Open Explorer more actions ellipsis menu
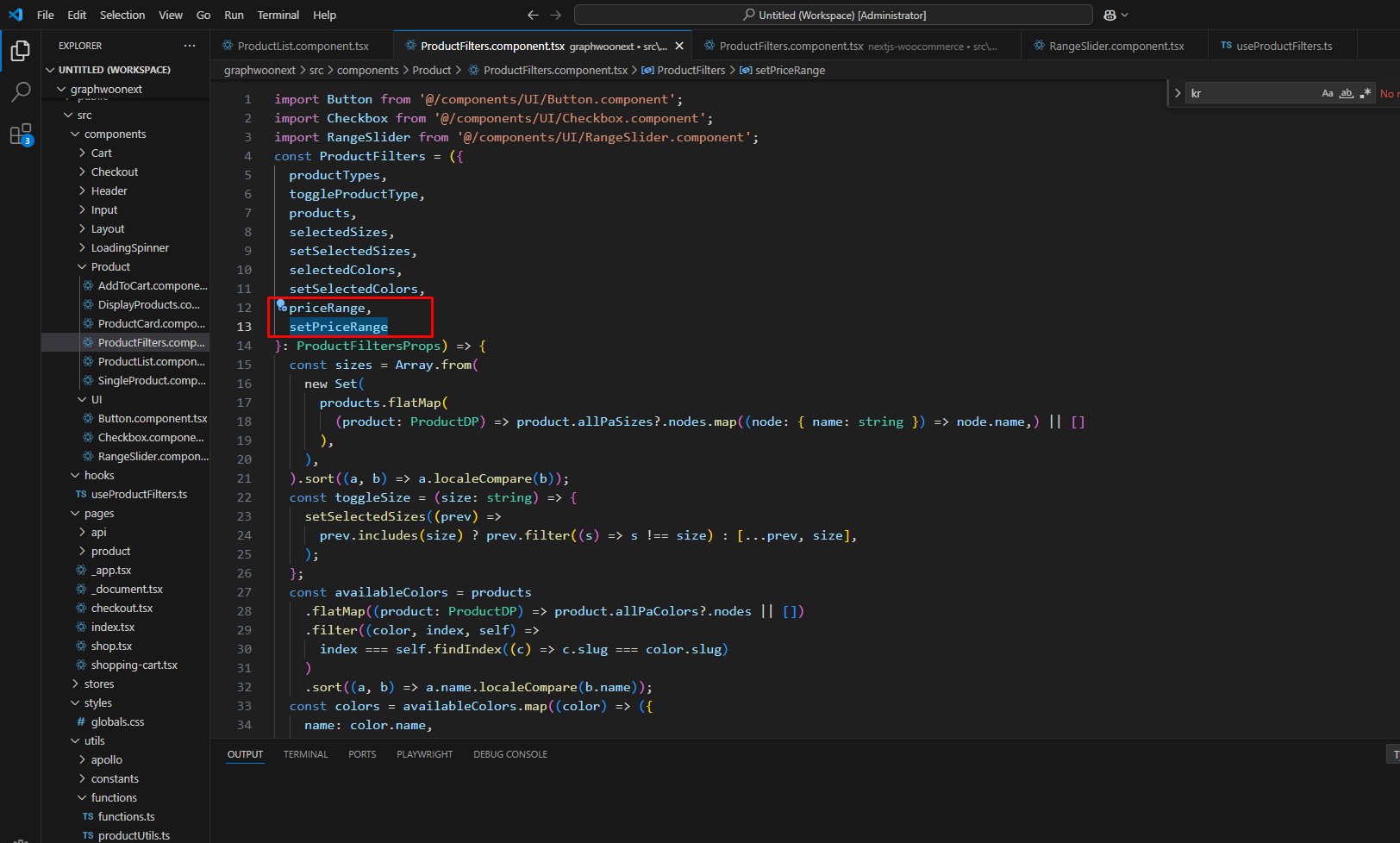This screenshot has height=843, width=1400. pyautogui.click(x=190, y=46)
